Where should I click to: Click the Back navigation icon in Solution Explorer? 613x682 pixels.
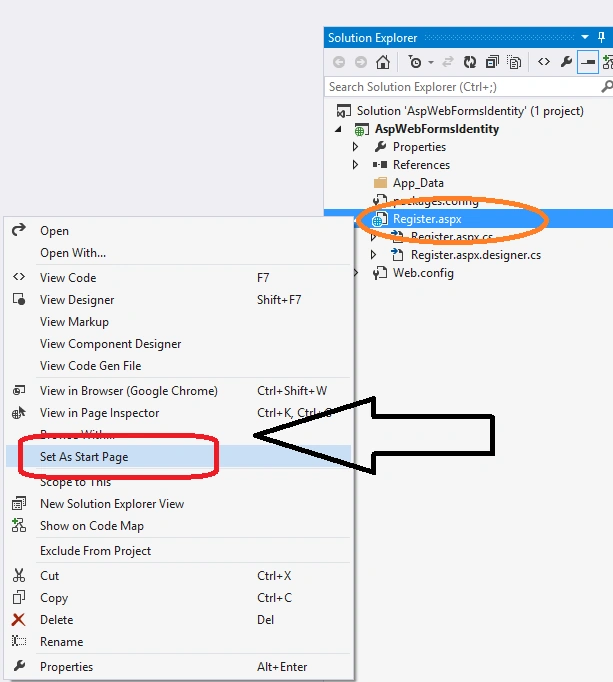click(x=339, y=62)
